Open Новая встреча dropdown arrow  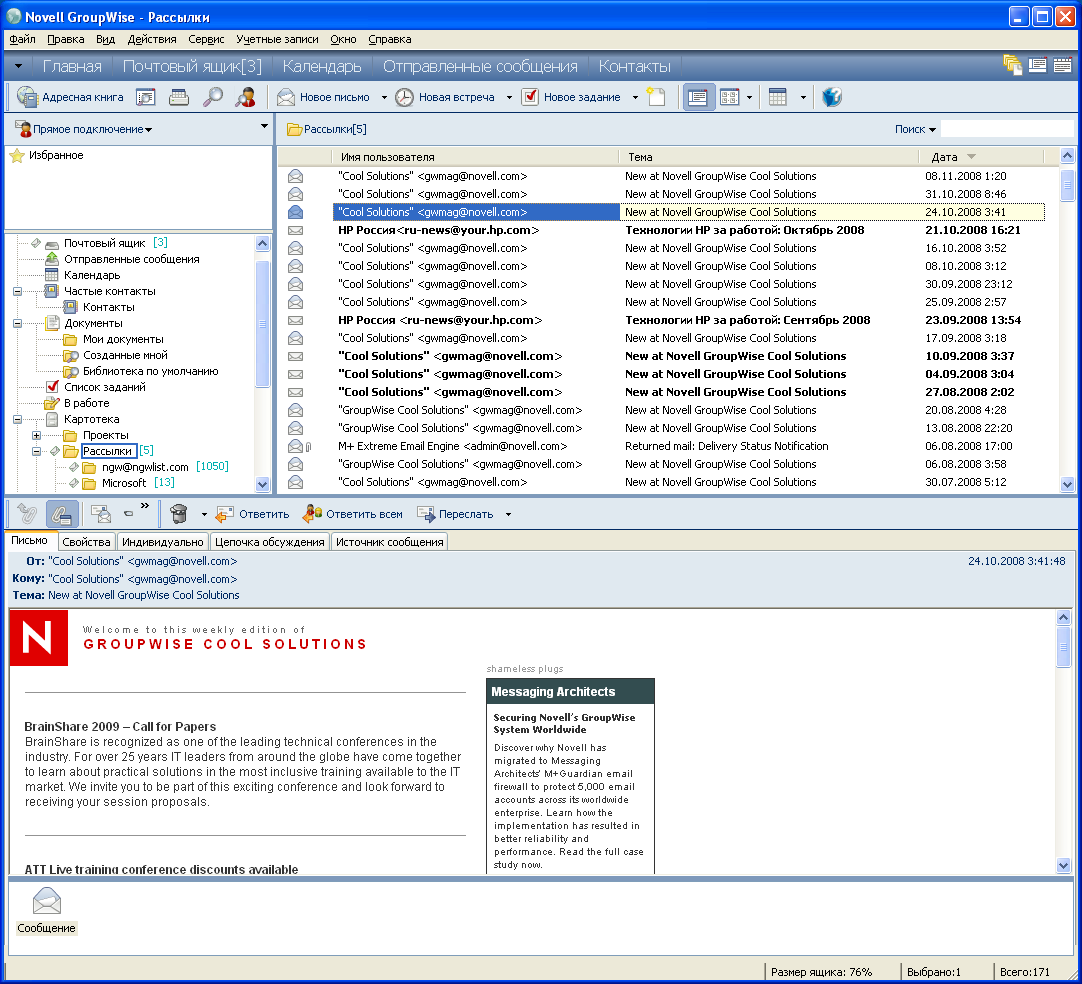click(x=509, y=98)
